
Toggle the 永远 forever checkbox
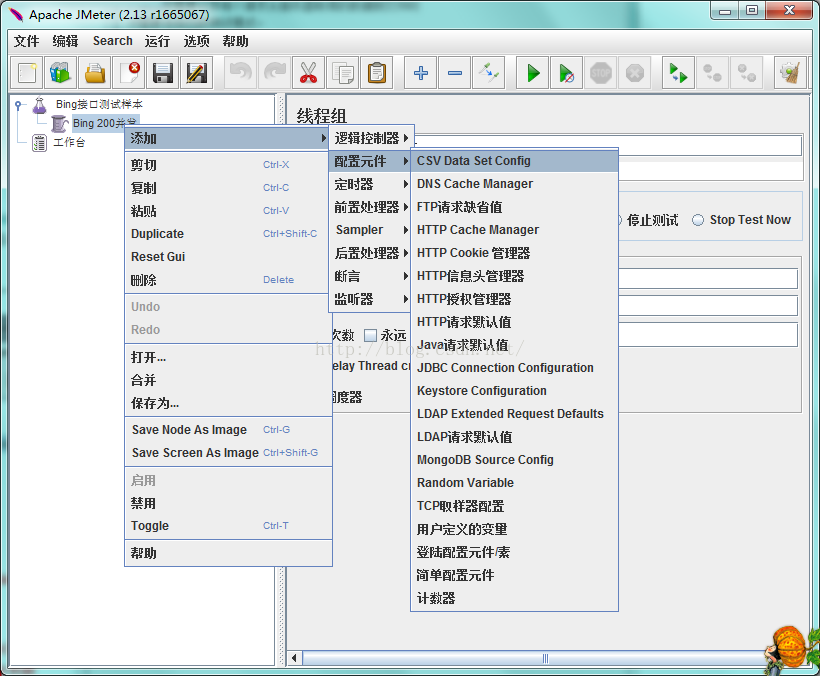pos(370,335)
